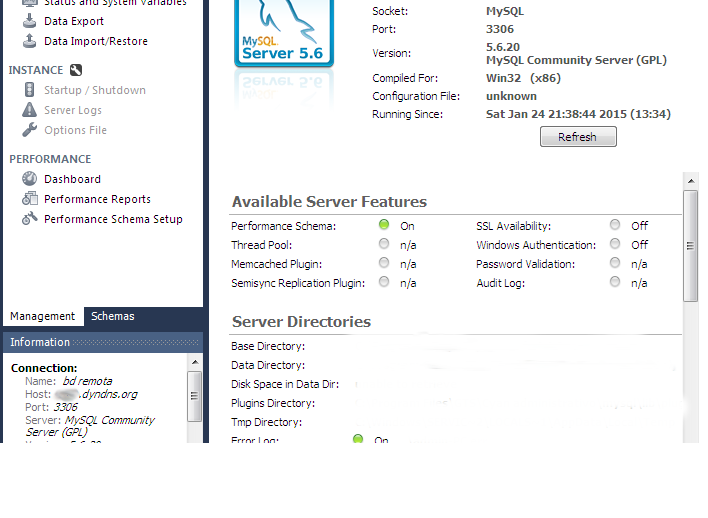Open Performance Schema Setup

[113, 219]
